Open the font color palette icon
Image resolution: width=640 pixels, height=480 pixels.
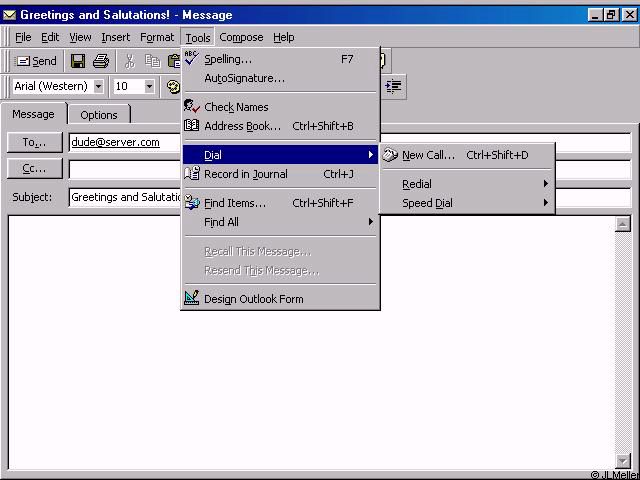pyautogui.click(x=173, y=87)
